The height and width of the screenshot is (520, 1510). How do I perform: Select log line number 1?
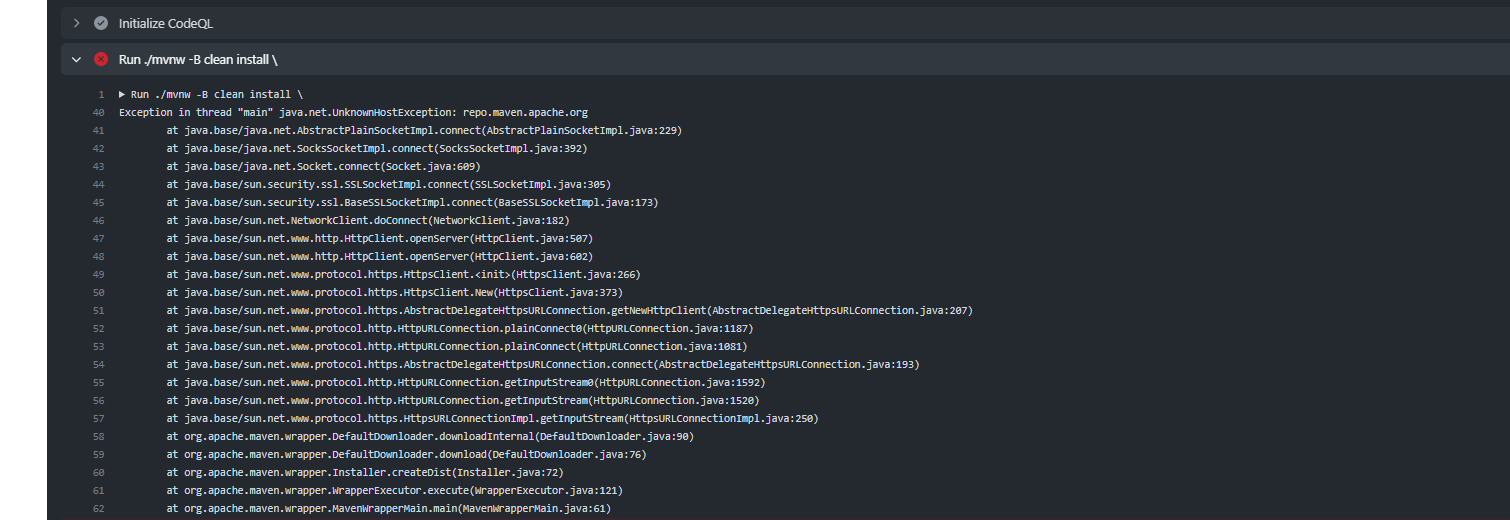pyautogui.click(x=100, y=94)
